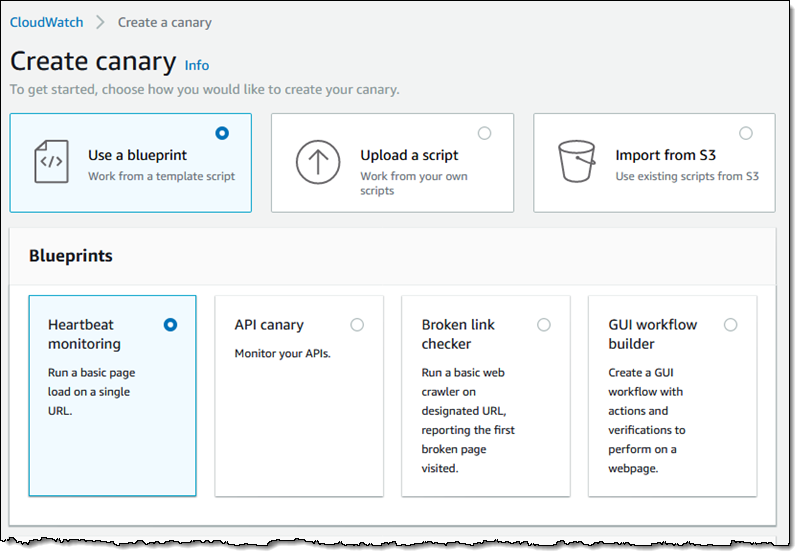800x556 pixels.
Task: Click the upload arrow circle icon
Action: [318, 162]
